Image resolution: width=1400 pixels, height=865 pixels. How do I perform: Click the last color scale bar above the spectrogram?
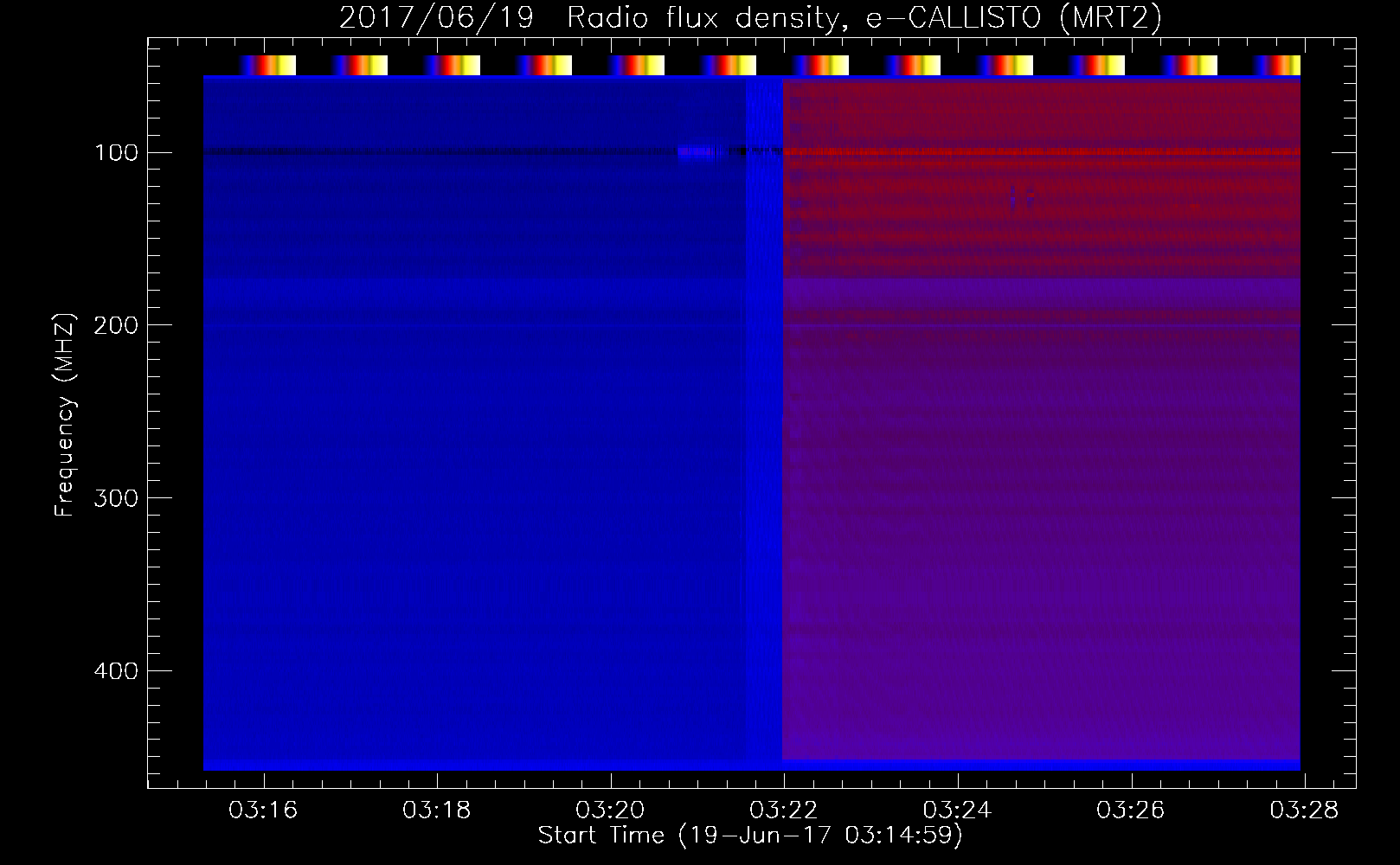(1276, 66)
